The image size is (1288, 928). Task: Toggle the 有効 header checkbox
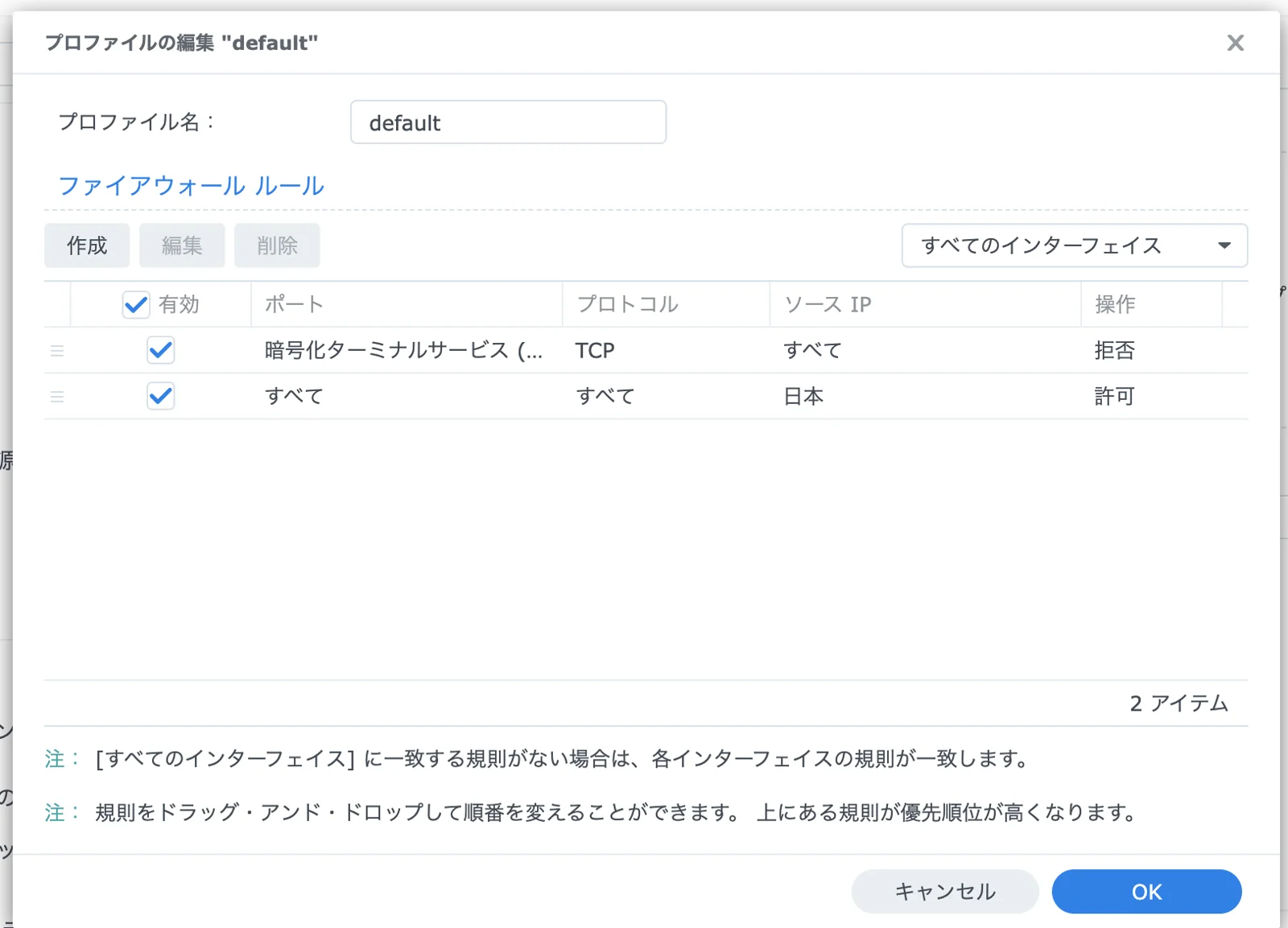tap(136, 304)
